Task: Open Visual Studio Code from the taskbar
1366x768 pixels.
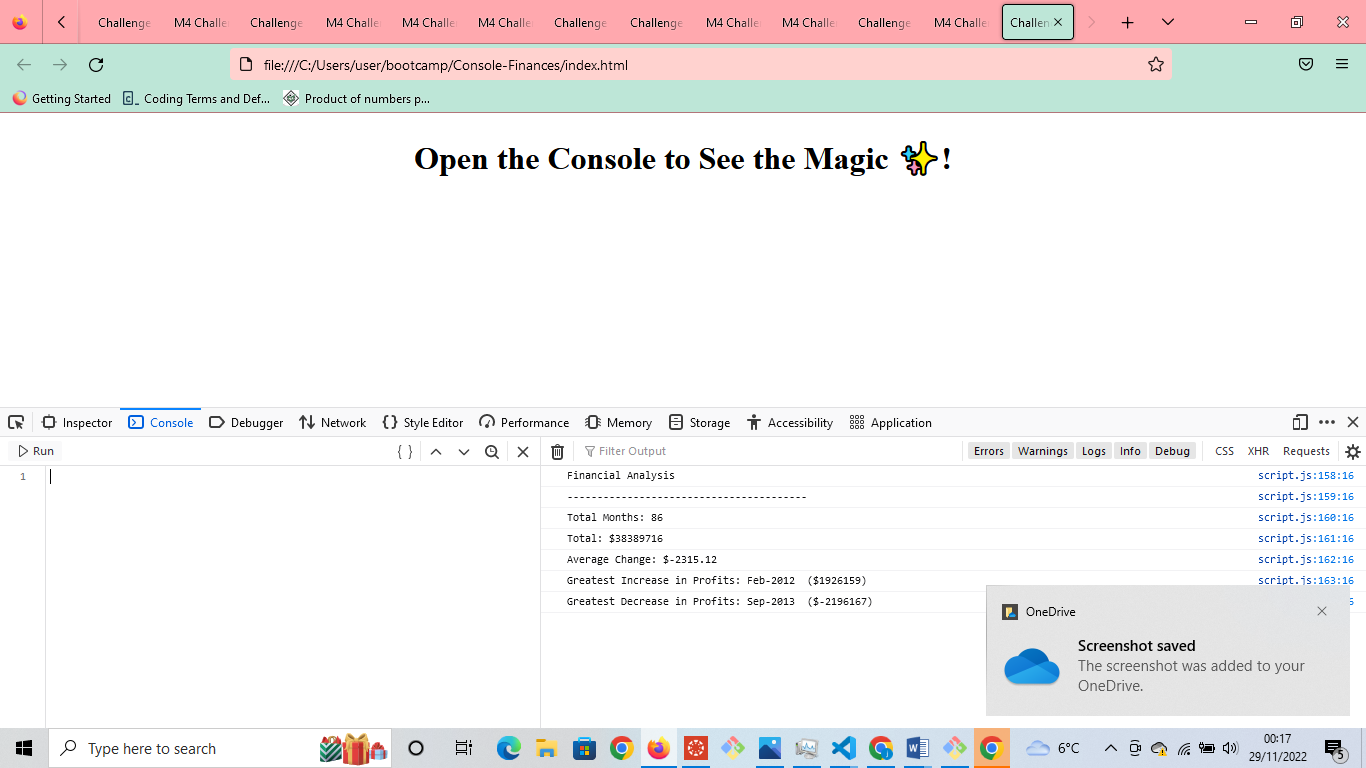Action: [844, 748]
